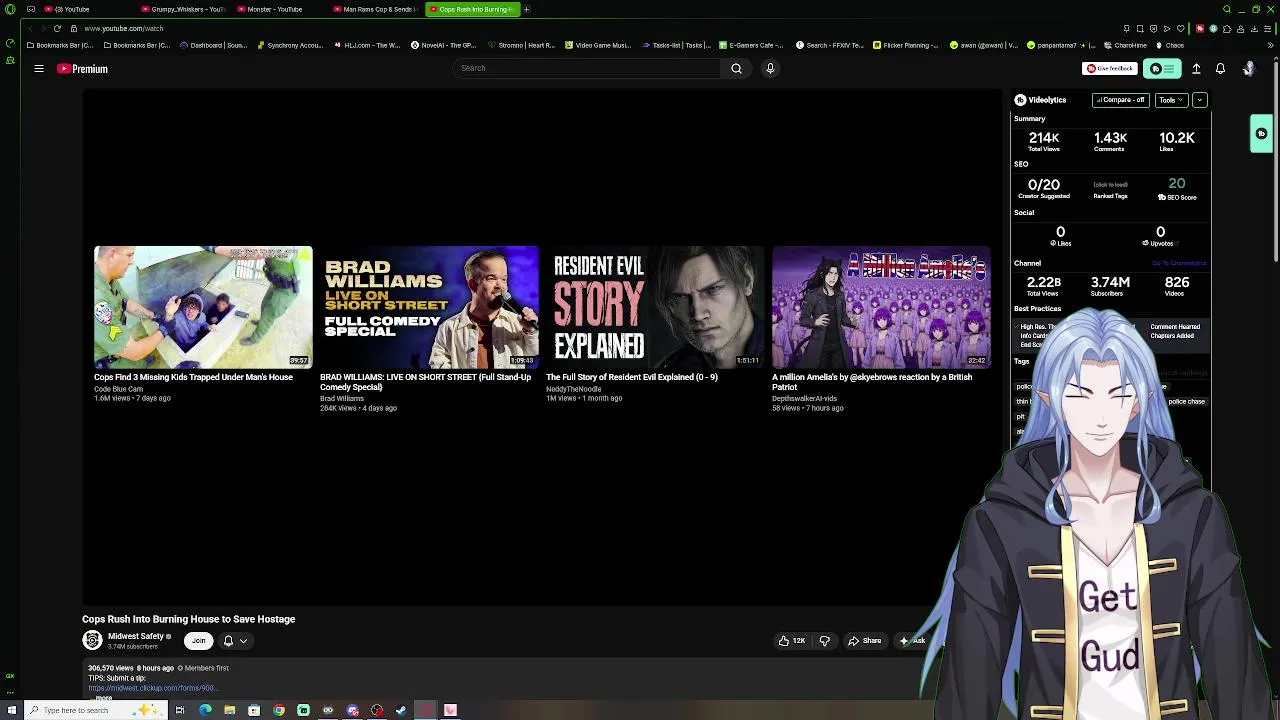Open the account avatar menu
Screen dimensions: 1280x720
pyautogui.click(x=1248, y=68)
